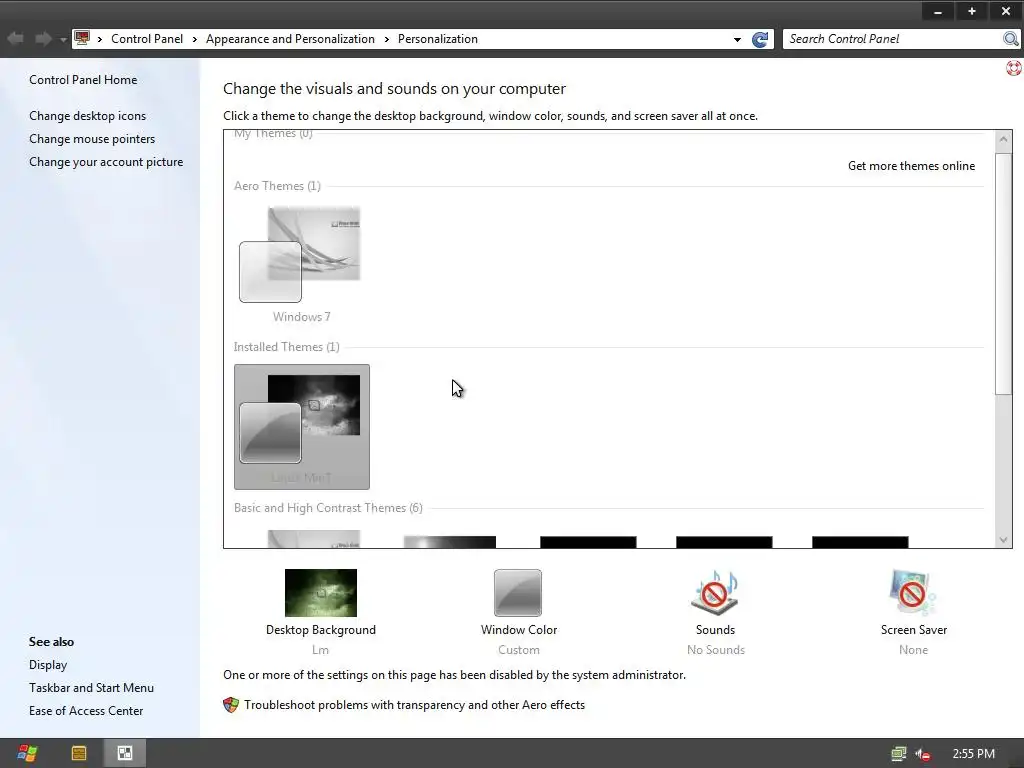Screen dimensions: 1024x768
Task: Open Window Color swatch
Action: 518,592
